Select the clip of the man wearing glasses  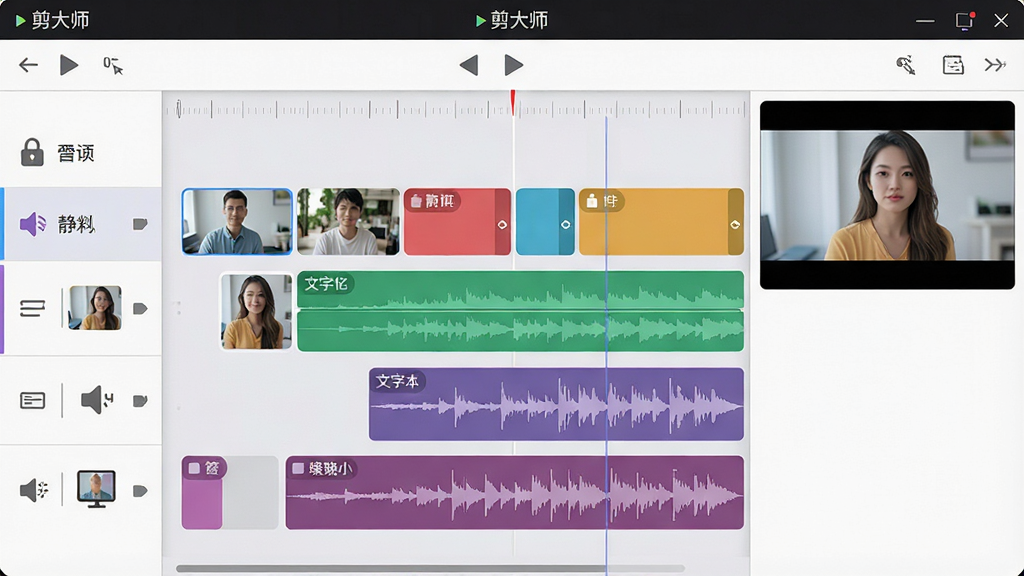237,221
